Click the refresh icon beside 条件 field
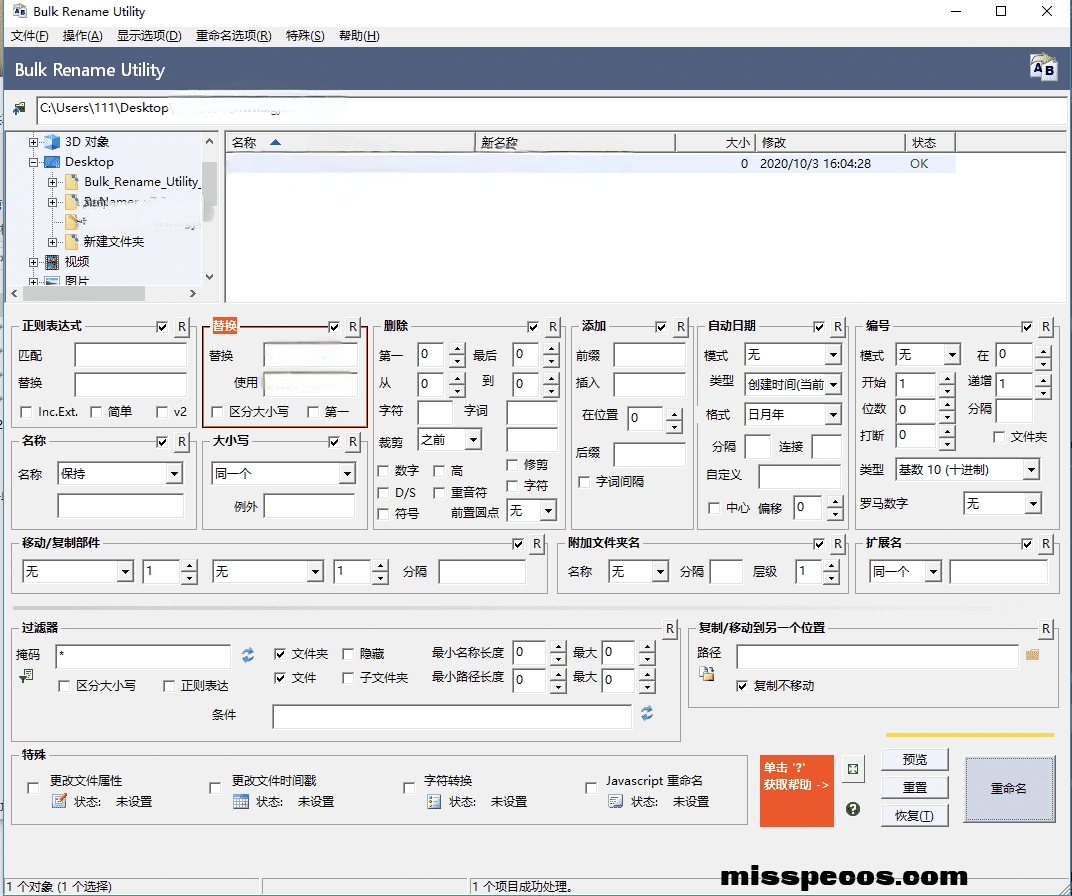The image size is (1072, 896). 647,714
